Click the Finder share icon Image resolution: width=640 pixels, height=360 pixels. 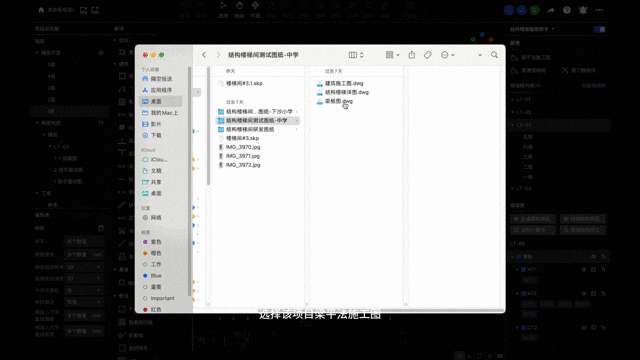coord(412,55)
